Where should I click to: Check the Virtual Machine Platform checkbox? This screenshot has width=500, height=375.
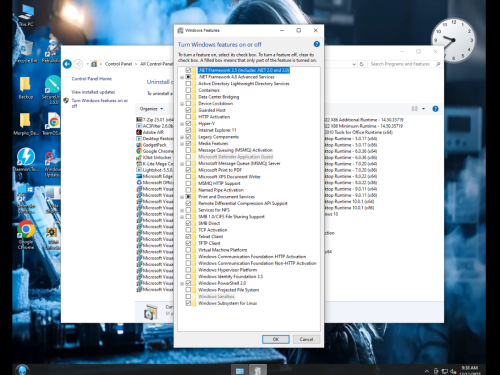pos(188,250)
